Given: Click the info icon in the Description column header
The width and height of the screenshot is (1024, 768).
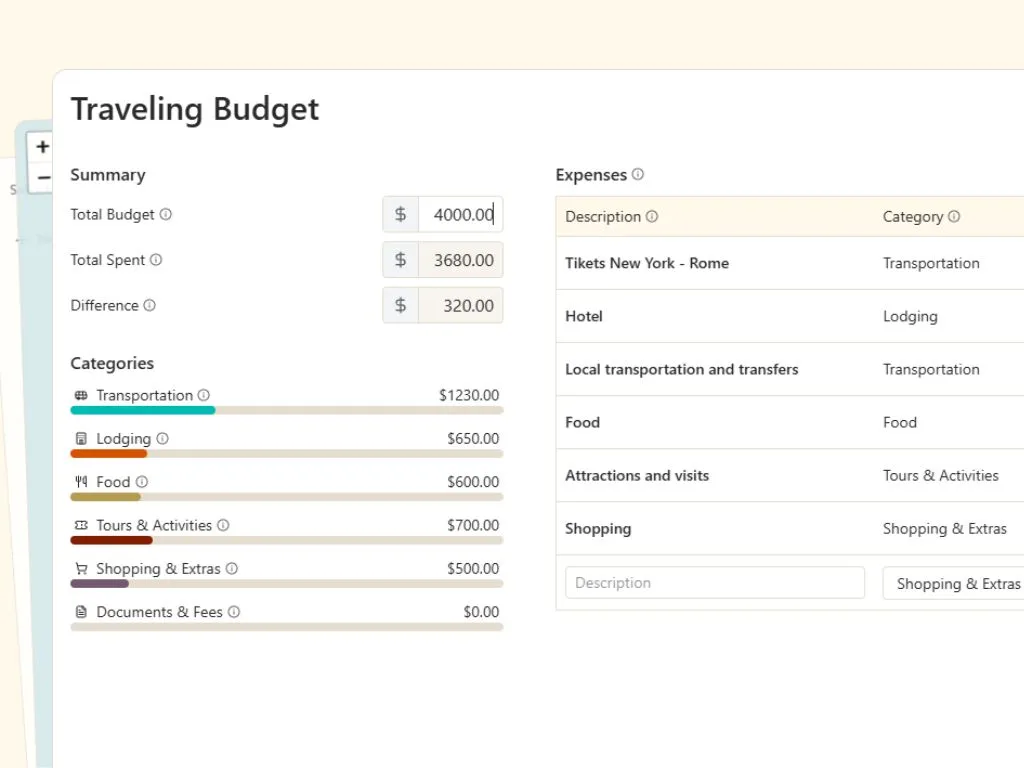Looking at the screenshot, I should coord(654,217).
